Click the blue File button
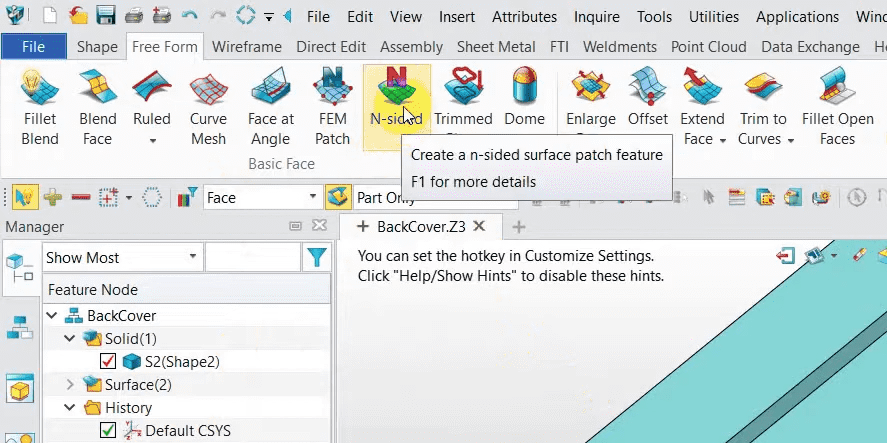887x443 pixels. [33, 47]
